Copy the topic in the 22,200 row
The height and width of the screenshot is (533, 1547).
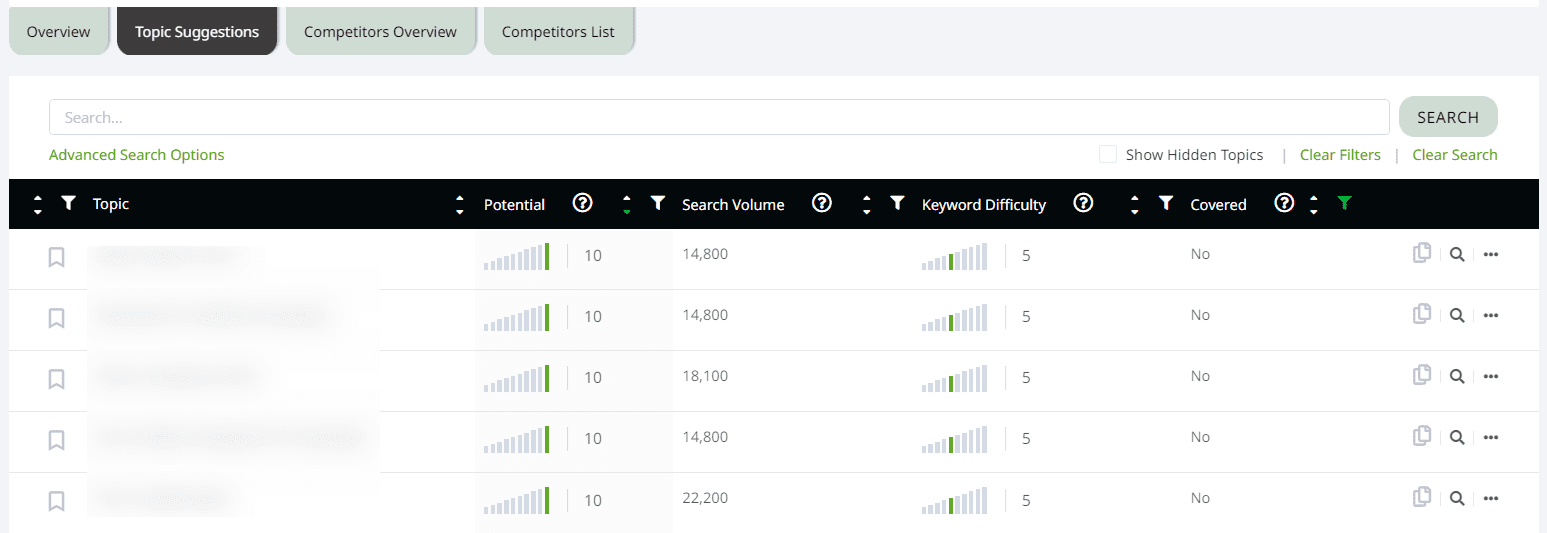tap(1421, 498)
